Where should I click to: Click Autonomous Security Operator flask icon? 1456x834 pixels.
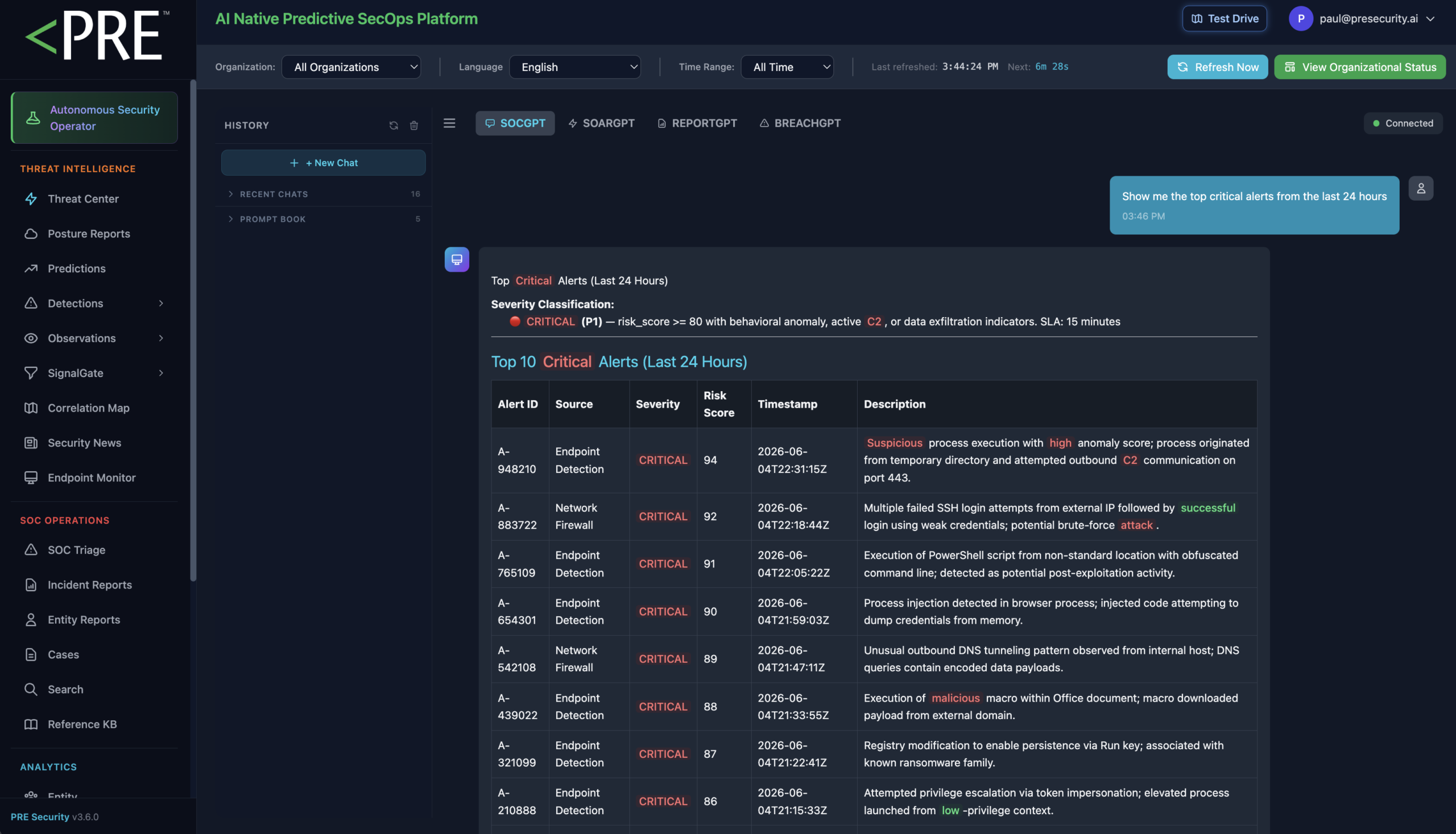pyautogui.click(x=33, y=118)
